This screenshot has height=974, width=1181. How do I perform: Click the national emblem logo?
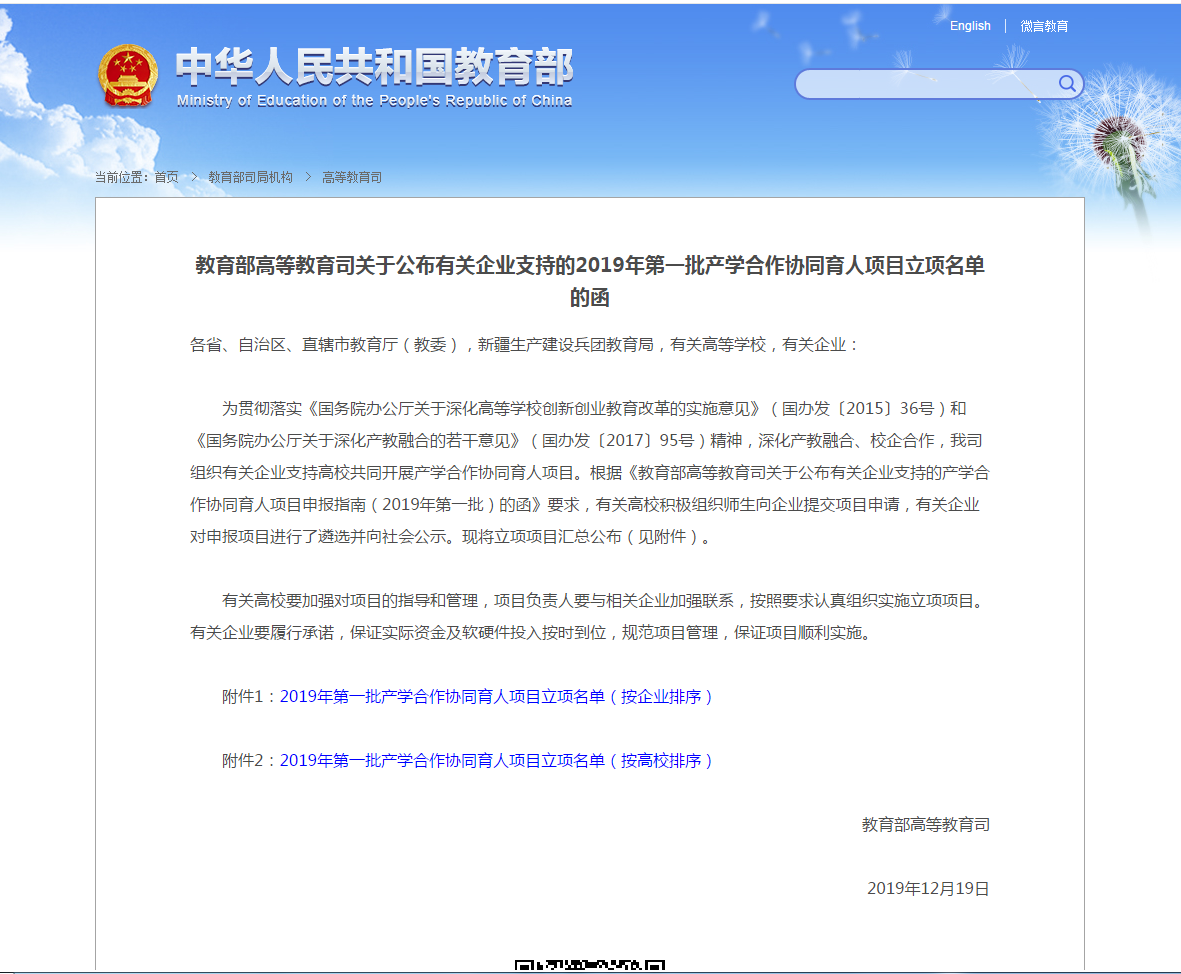point(128,76)
